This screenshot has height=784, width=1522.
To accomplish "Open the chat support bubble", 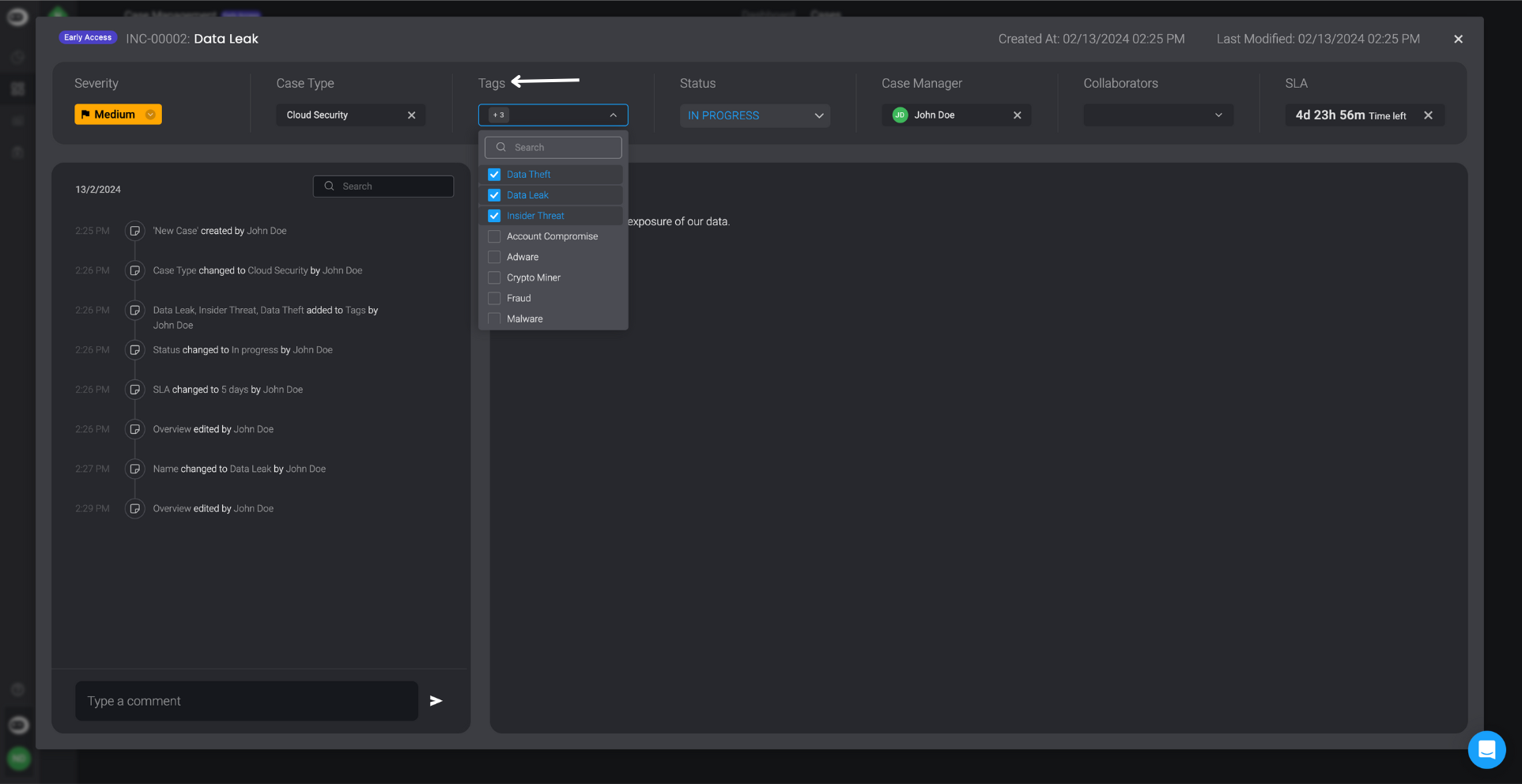I will pyautogui.click(x=1486, y=749).
